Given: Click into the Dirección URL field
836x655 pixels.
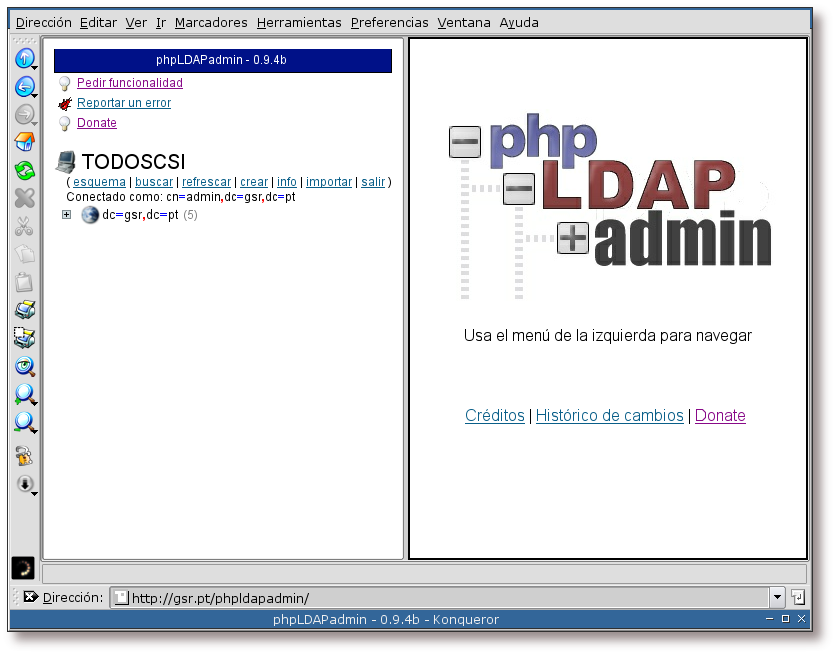Looking at the screenshot, I should point(440,597).
